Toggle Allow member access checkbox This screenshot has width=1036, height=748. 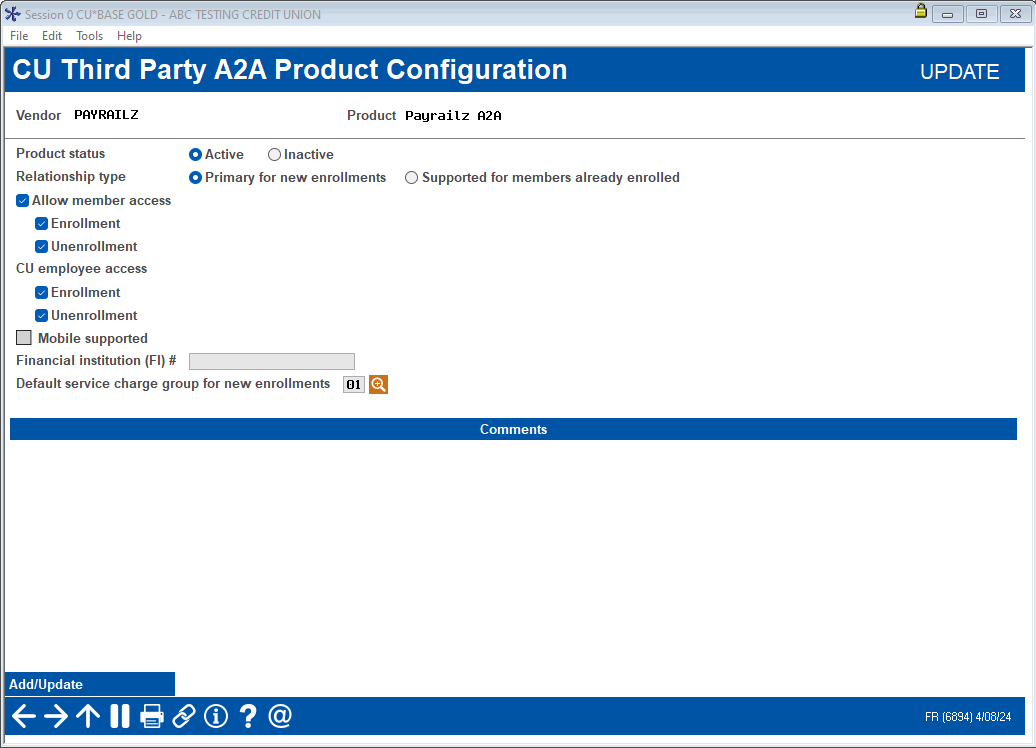click(x=22, y=200)
